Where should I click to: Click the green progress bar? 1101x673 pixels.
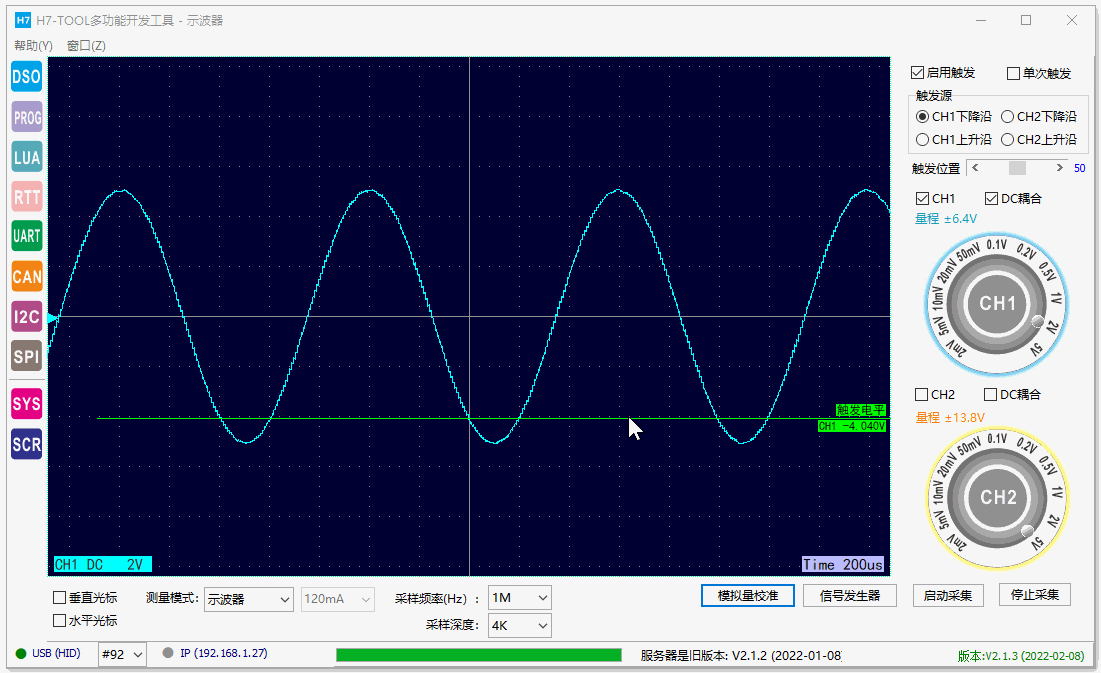(x=479, y=655)
